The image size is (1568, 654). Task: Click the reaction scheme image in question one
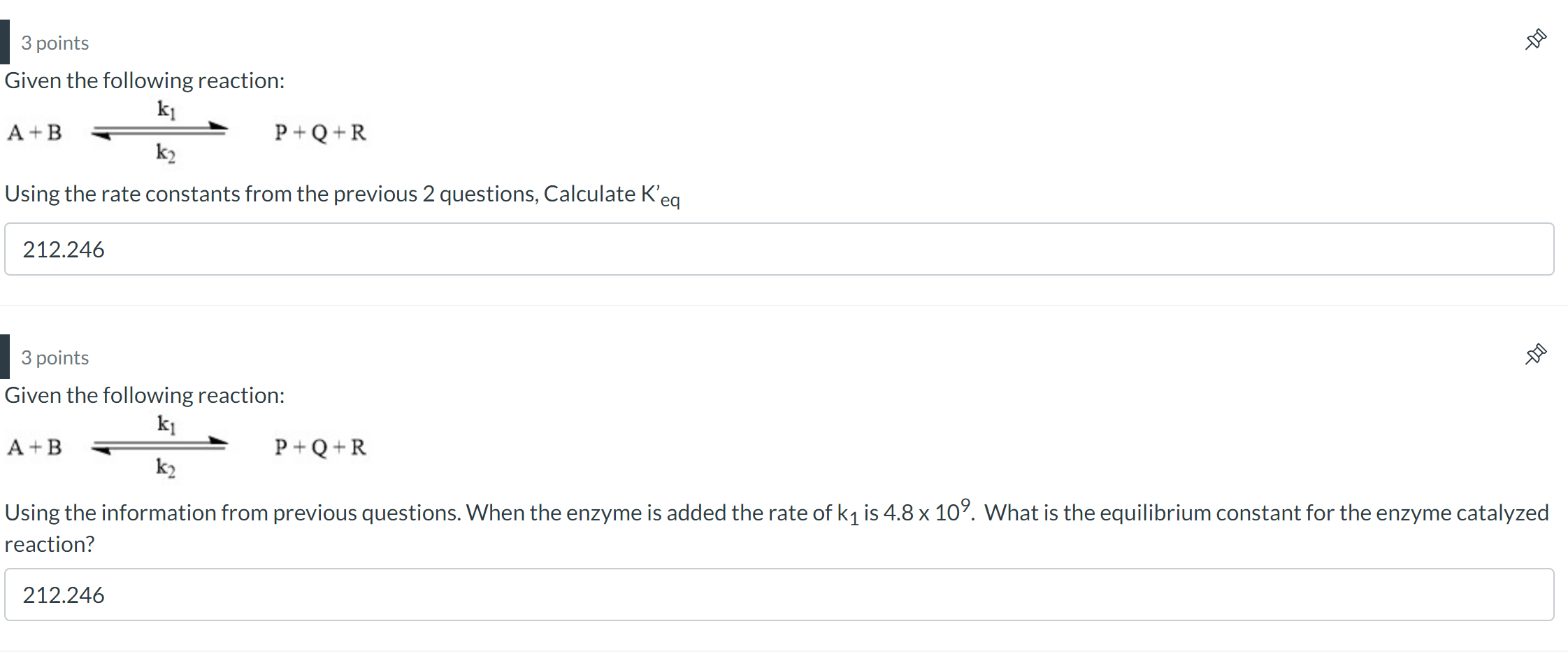189,133
